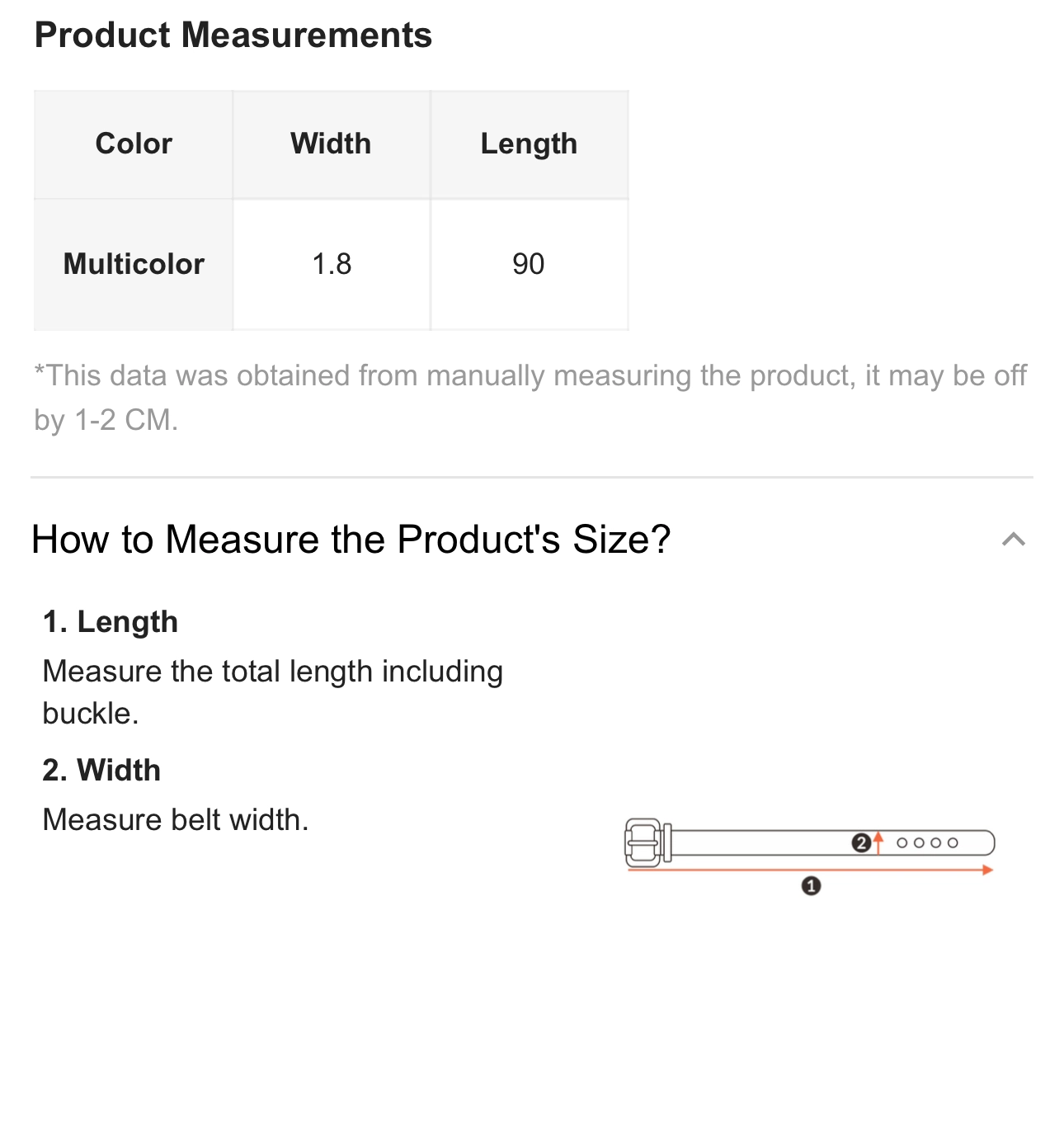The width and height of the screenshot is (1064, 1132).
Task: Click the 1. Length instruction heading
Action: pyautogui.click(x=111, y=622)
